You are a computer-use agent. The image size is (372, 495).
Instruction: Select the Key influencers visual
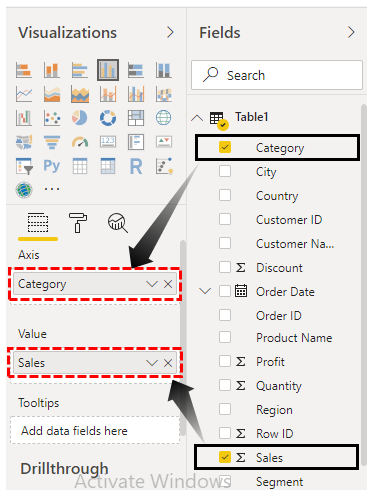(164, 166)
